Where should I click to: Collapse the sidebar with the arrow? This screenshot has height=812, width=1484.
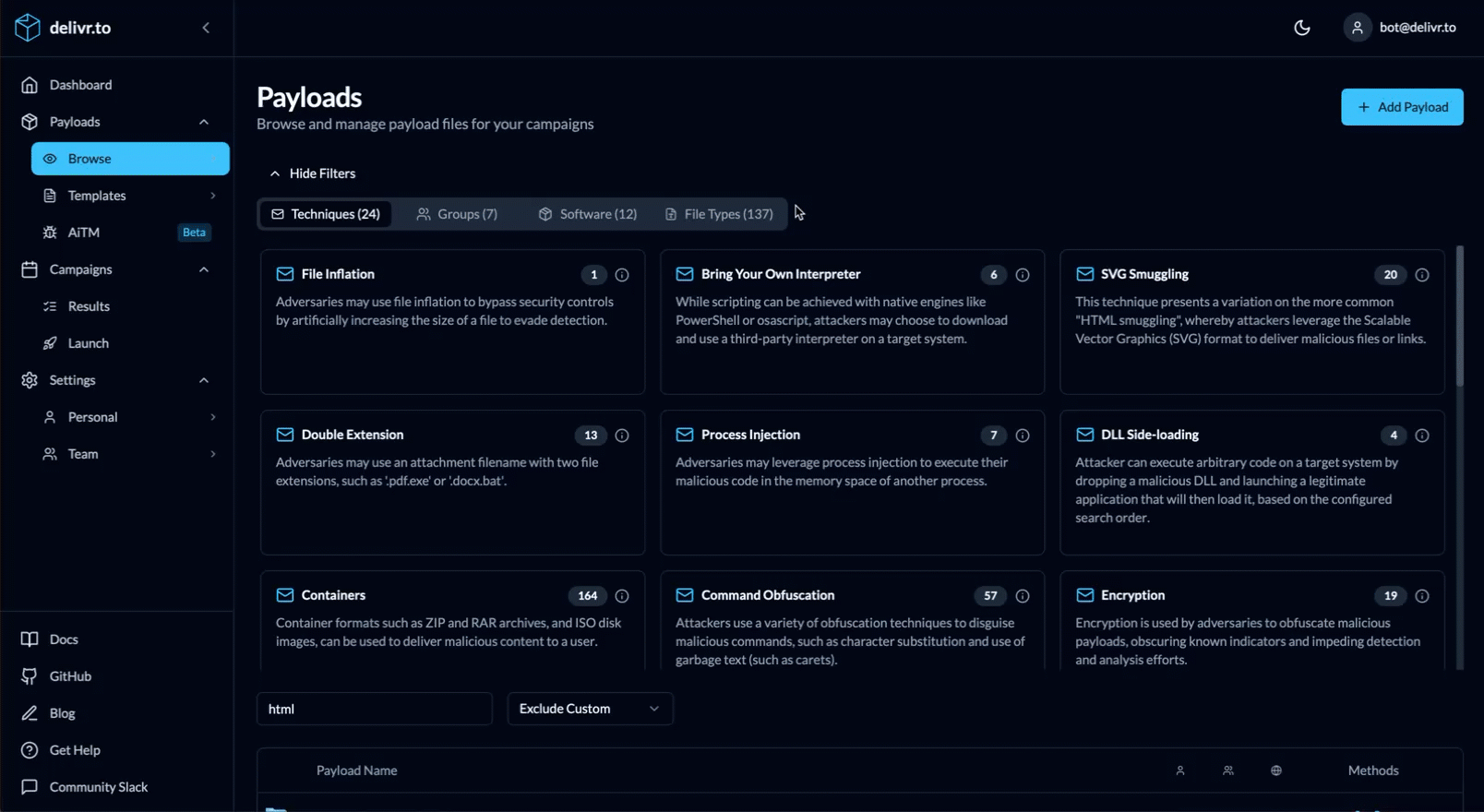(x=206, y=28)
